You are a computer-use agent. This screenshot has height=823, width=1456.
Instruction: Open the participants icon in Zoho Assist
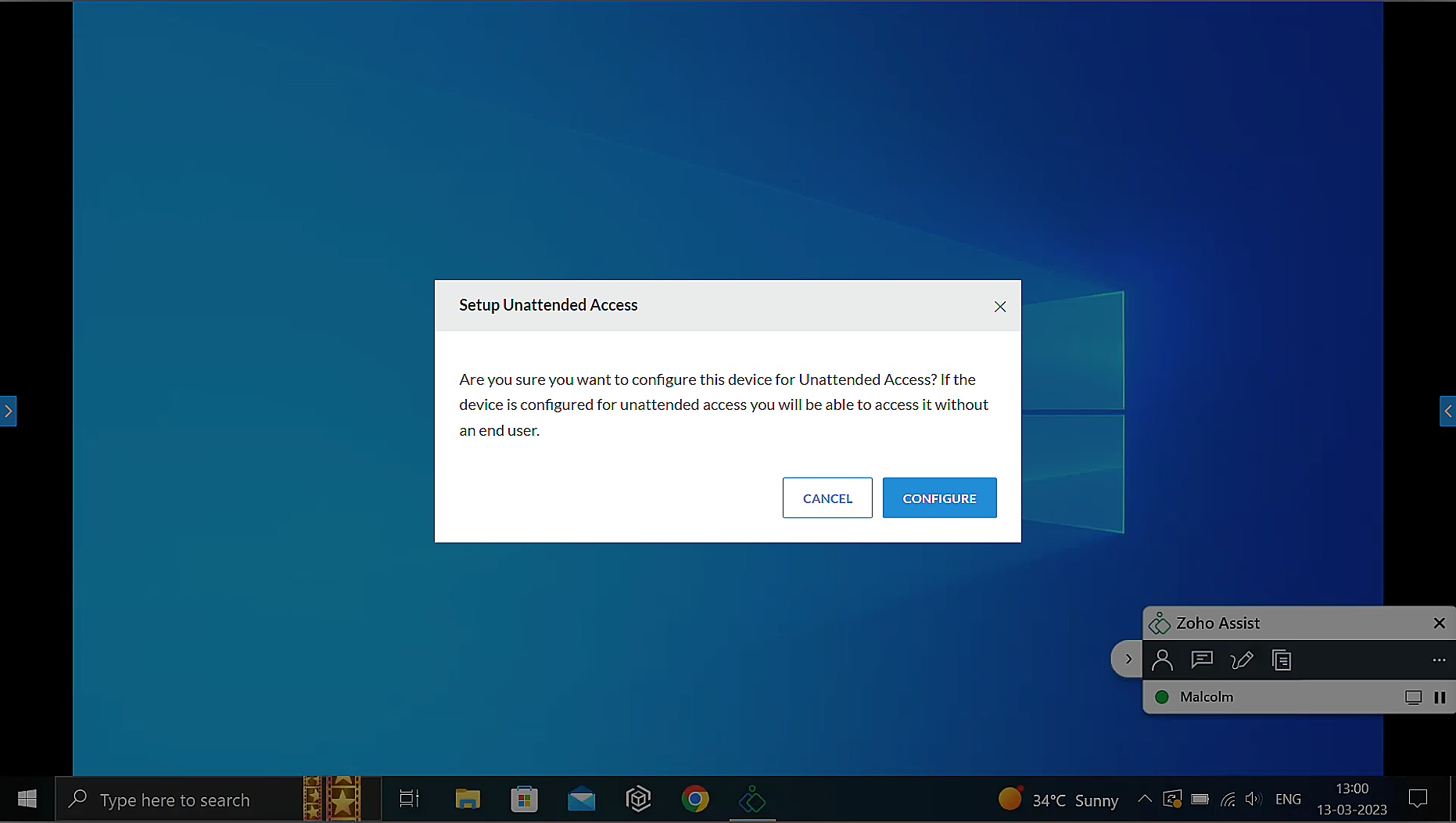tap(1162, 660)
